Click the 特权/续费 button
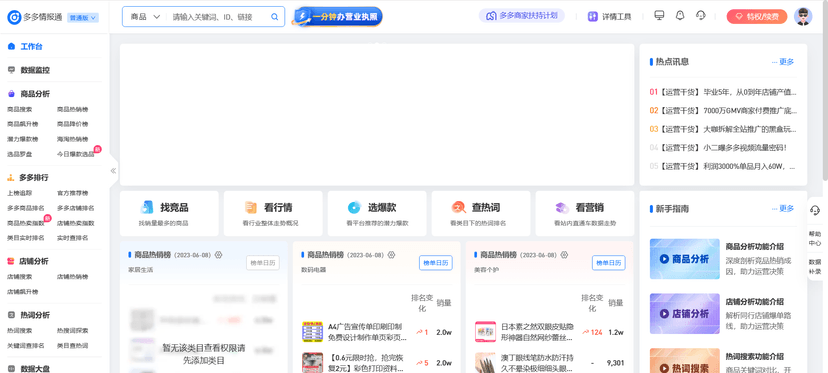 pos(757,16)
